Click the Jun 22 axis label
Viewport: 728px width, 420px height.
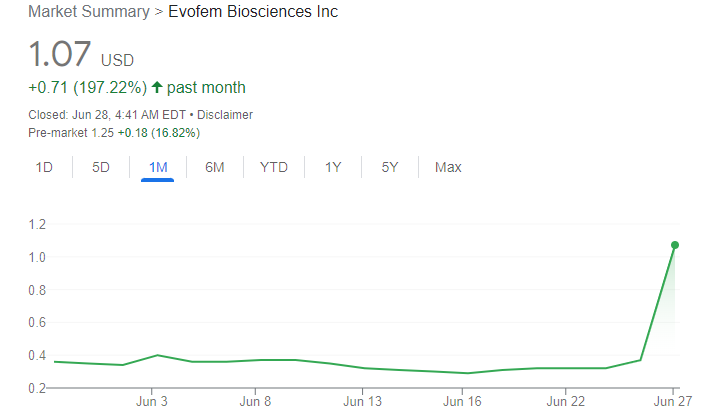[x=566, y=403]
